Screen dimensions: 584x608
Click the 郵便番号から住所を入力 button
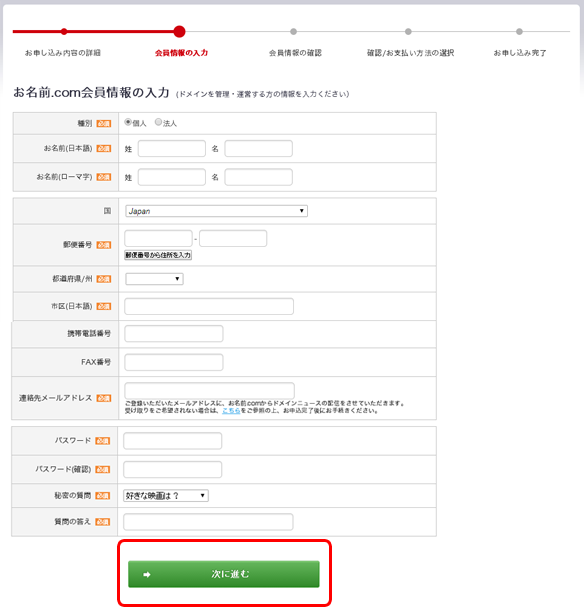(158, 255)
